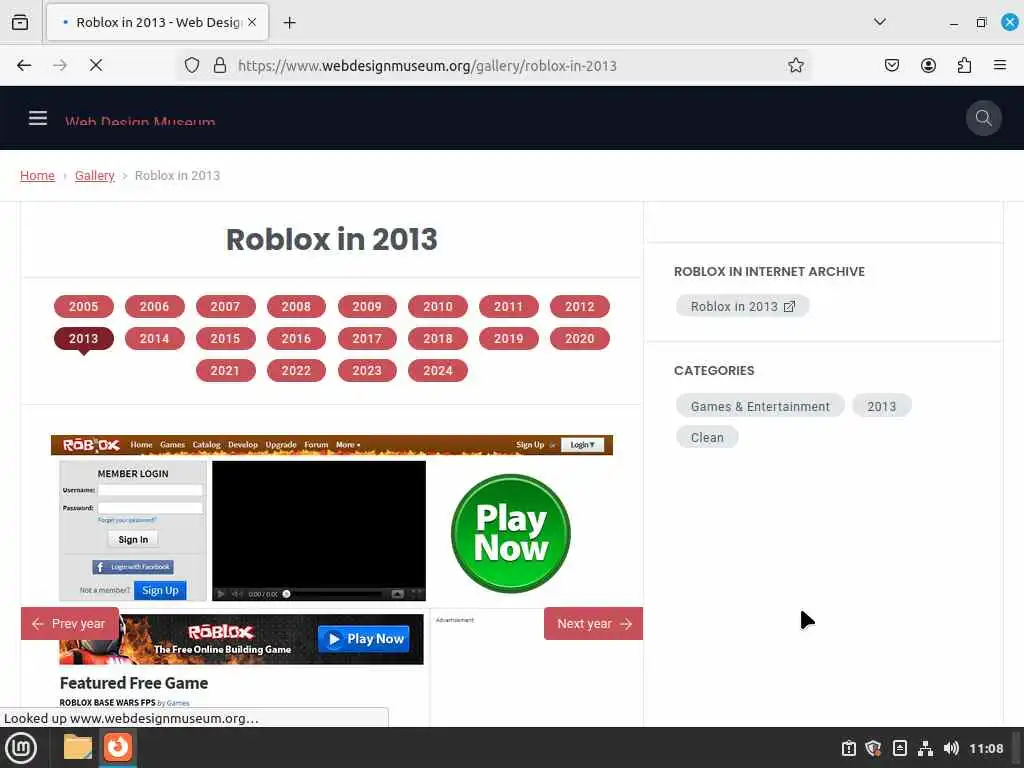Image resolution: width=1024 pixels, height=768 pixels.
Task: Jump to the 2018 year
Action: (438, 338)
